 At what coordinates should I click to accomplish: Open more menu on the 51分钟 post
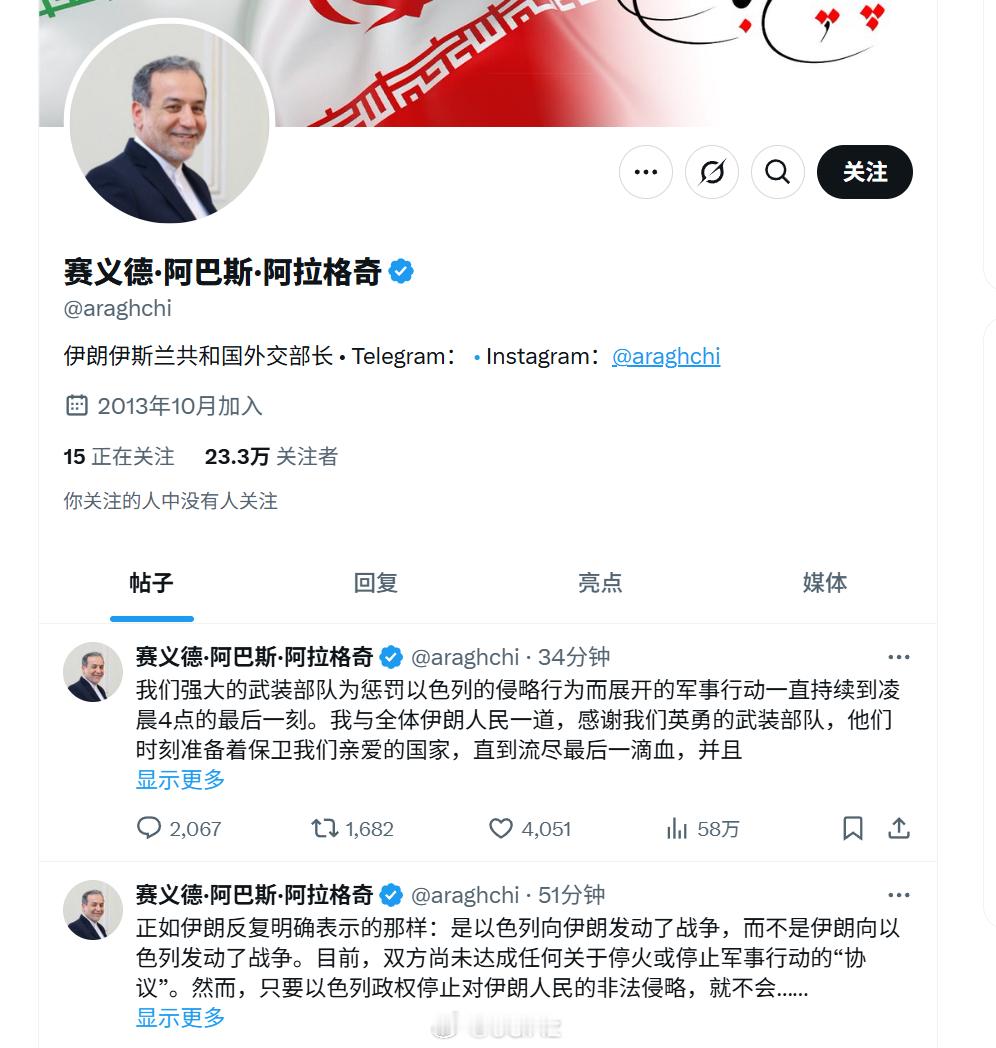click(x=899, y=895)
